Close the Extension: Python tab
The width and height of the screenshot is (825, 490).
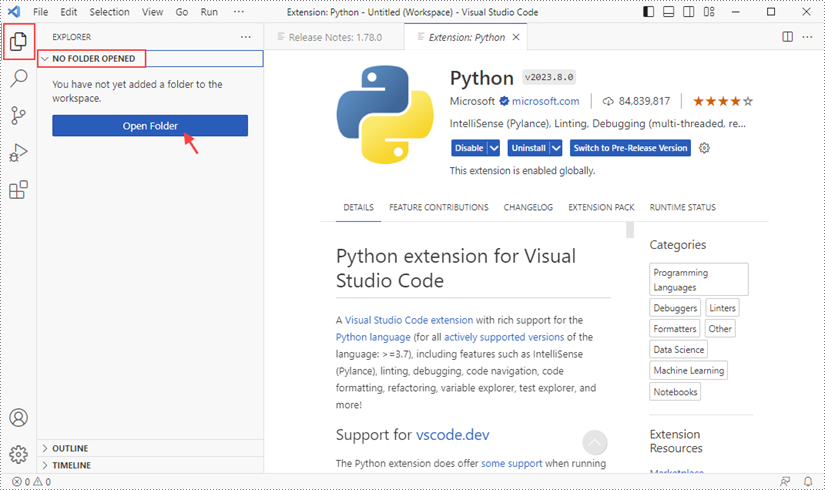pyautogui.click(x=516, y=37)
